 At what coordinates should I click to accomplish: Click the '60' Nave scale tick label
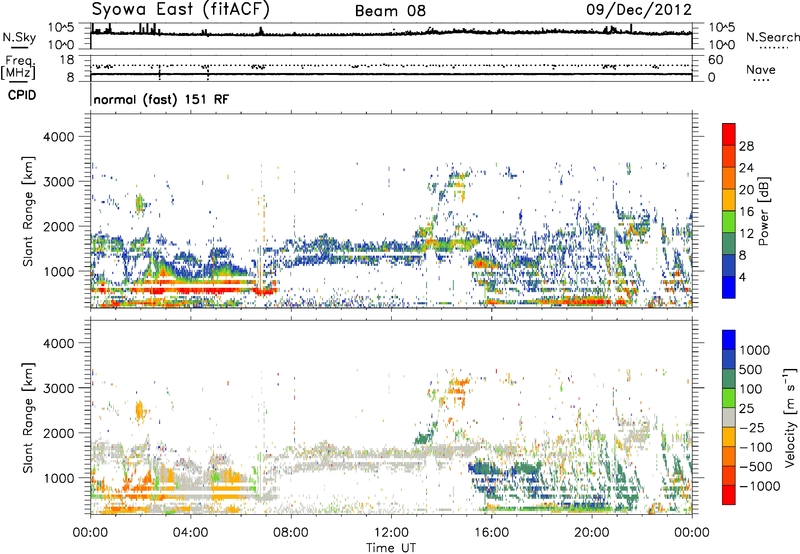point(716,60)
